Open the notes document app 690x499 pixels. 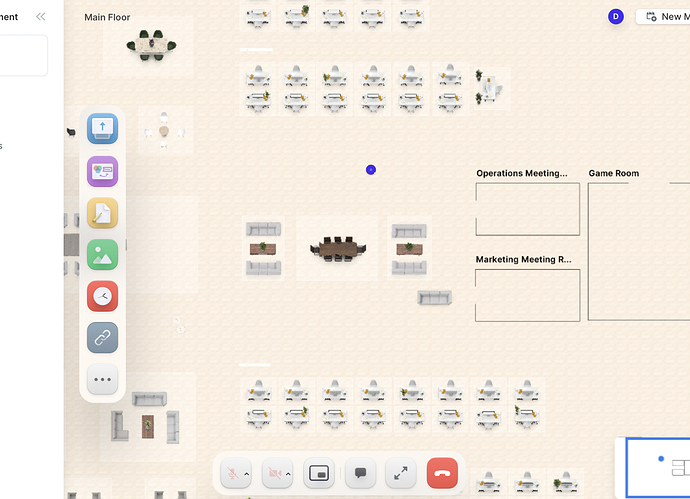[x=102, y=213]
